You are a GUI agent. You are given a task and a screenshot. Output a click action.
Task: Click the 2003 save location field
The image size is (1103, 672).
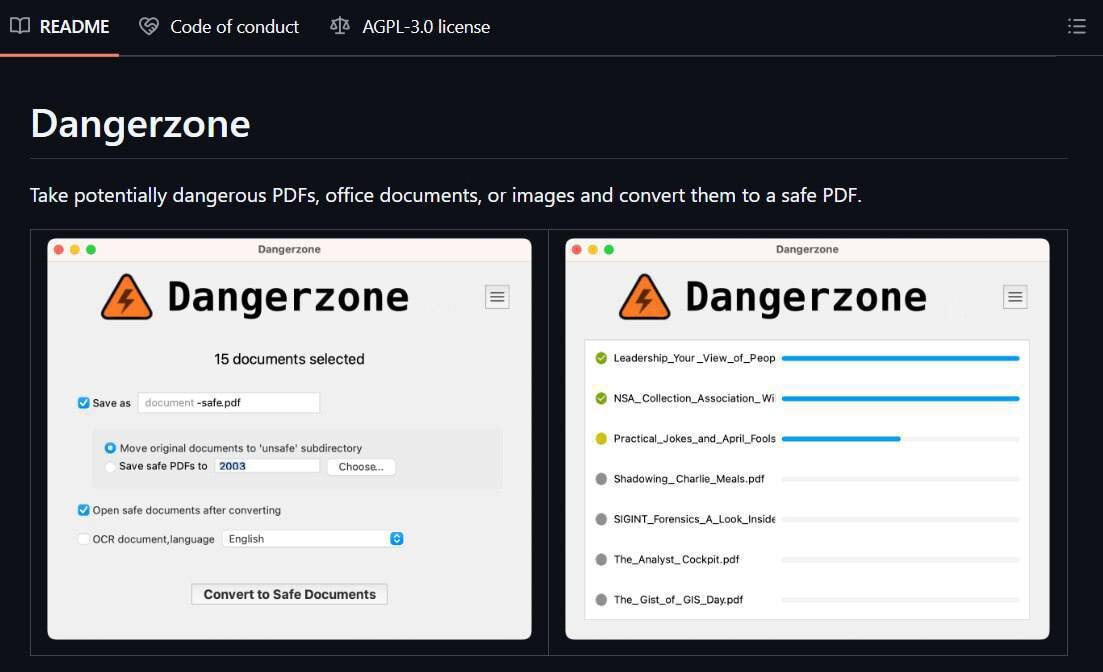click(x=266, y=466)
